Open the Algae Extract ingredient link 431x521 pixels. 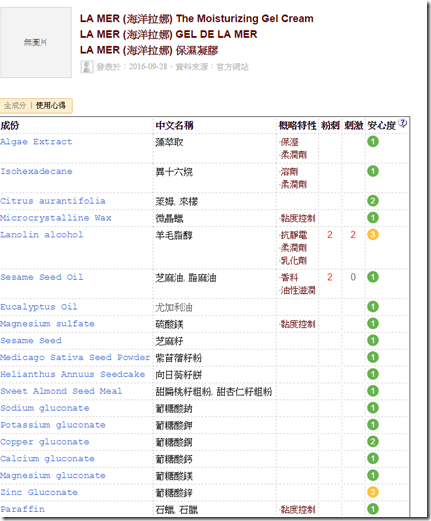pos(36,142)
